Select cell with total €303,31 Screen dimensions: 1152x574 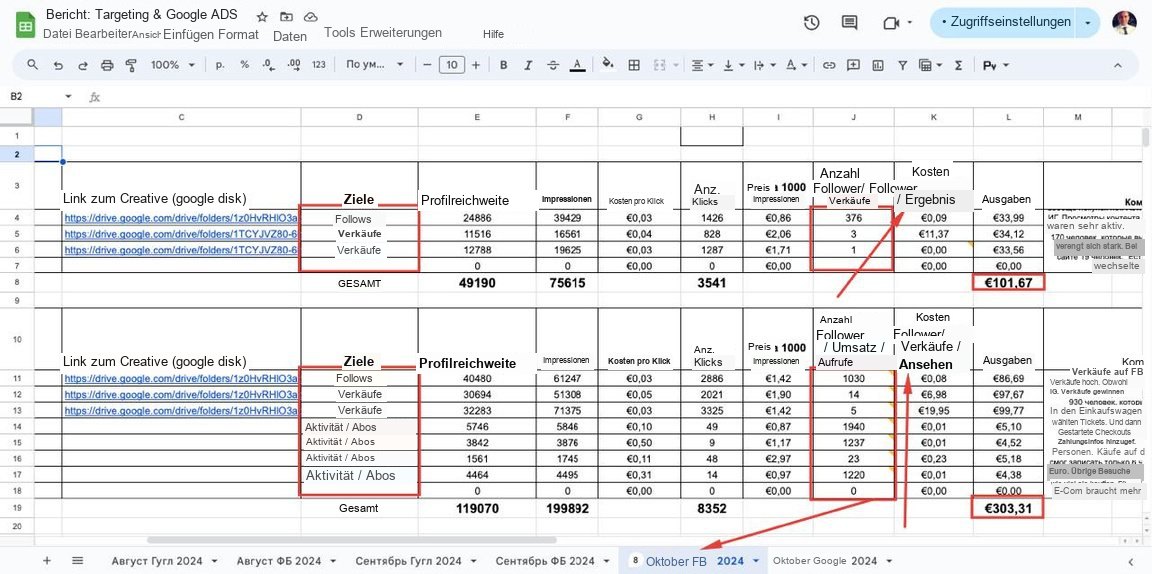1007,508
